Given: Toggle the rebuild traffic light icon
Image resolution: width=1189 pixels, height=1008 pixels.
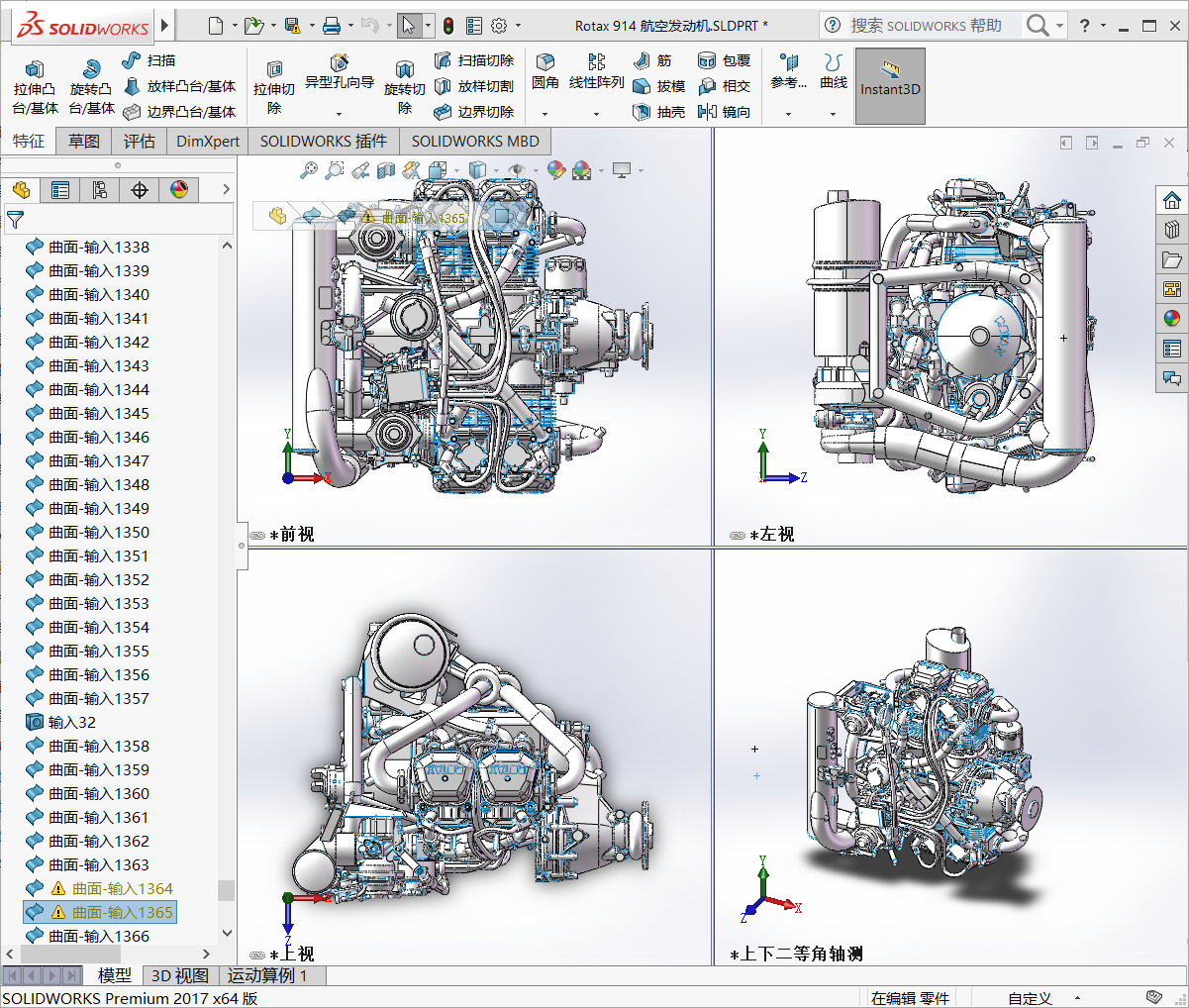Looking at the screenshot, I should click(x=448, y=26).
